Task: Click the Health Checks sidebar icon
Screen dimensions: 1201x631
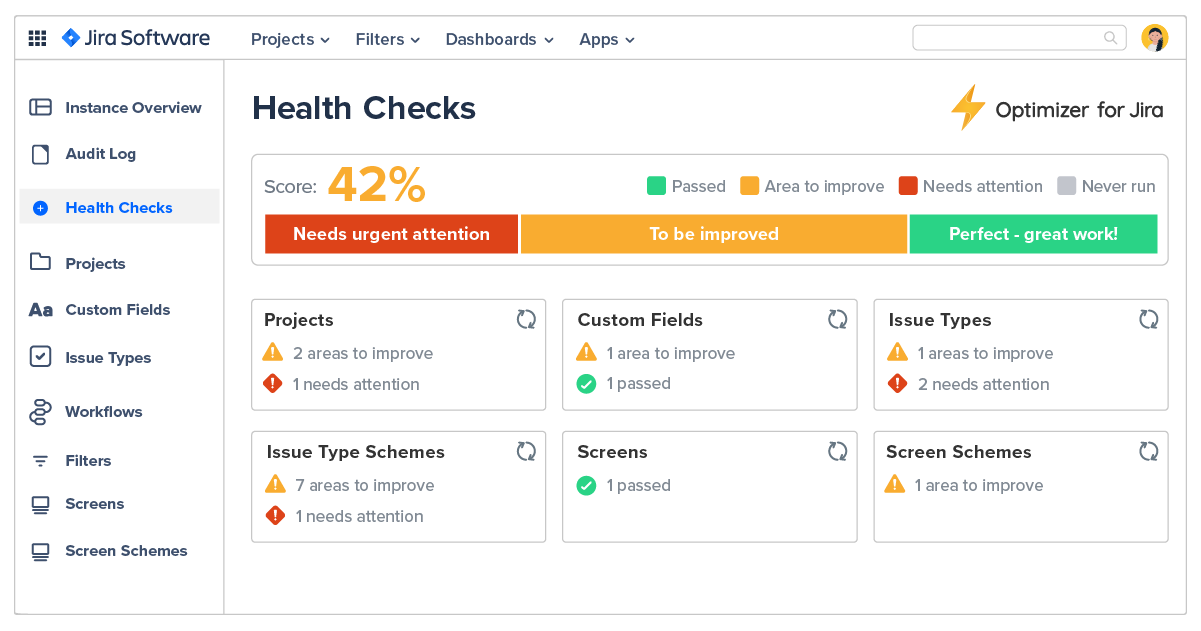Action: (x=40, y=208)
